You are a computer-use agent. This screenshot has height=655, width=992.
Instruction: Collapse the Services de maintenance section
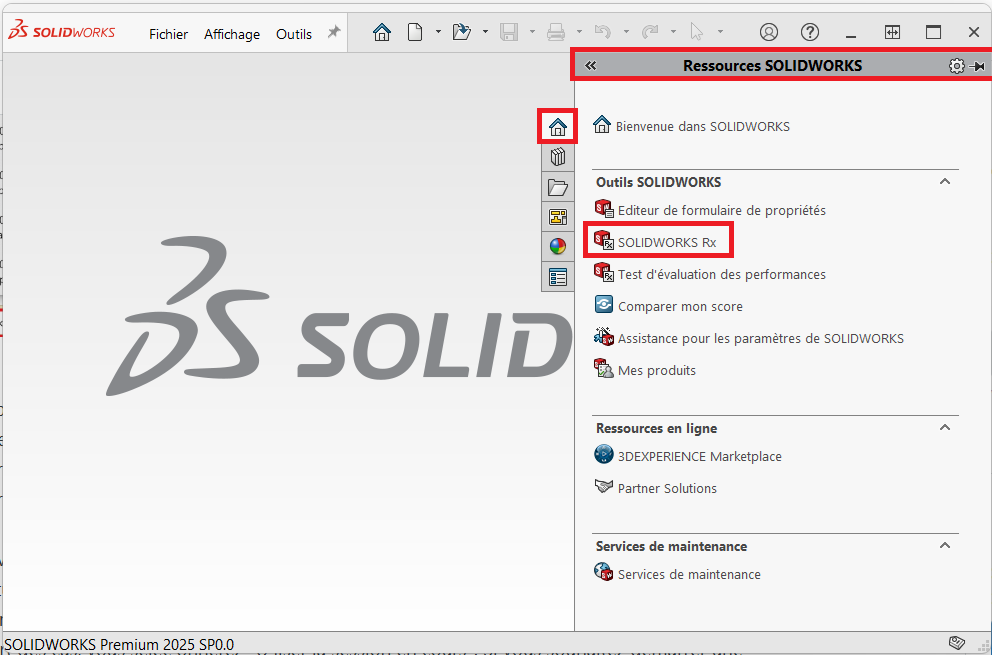[945, 546]
